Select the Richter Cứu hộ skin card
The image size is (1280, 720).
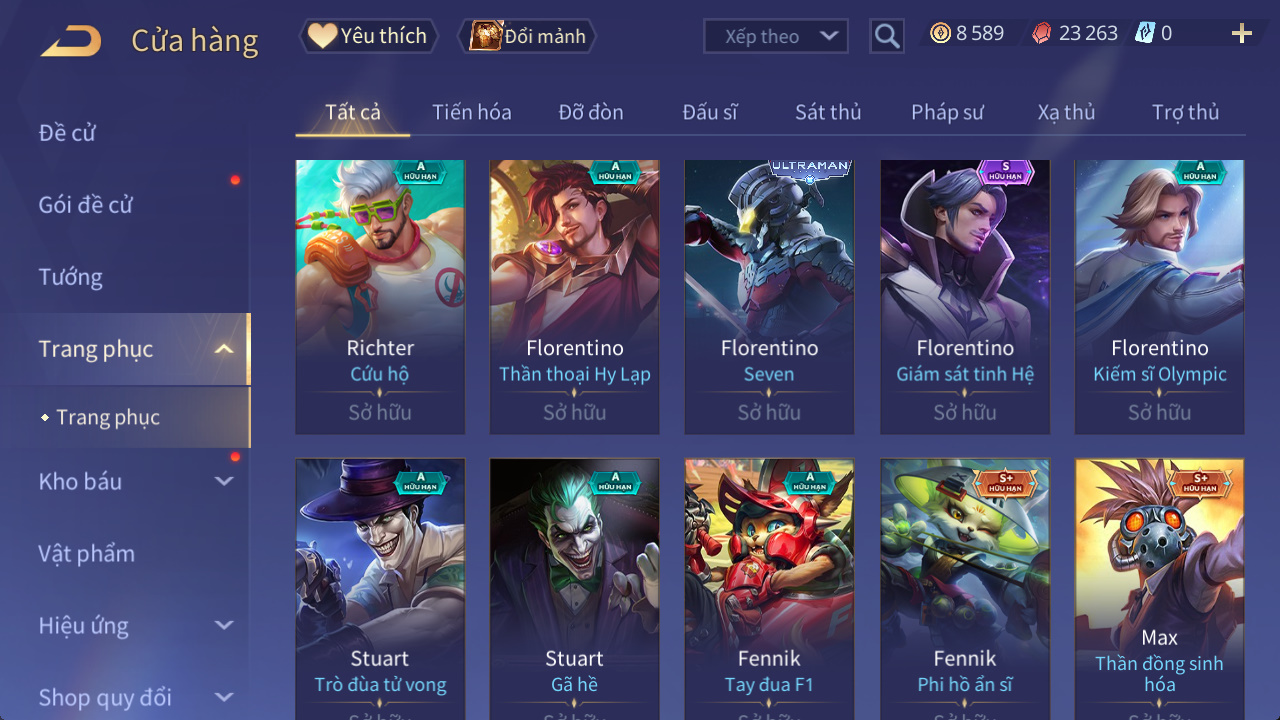(380, 297)
